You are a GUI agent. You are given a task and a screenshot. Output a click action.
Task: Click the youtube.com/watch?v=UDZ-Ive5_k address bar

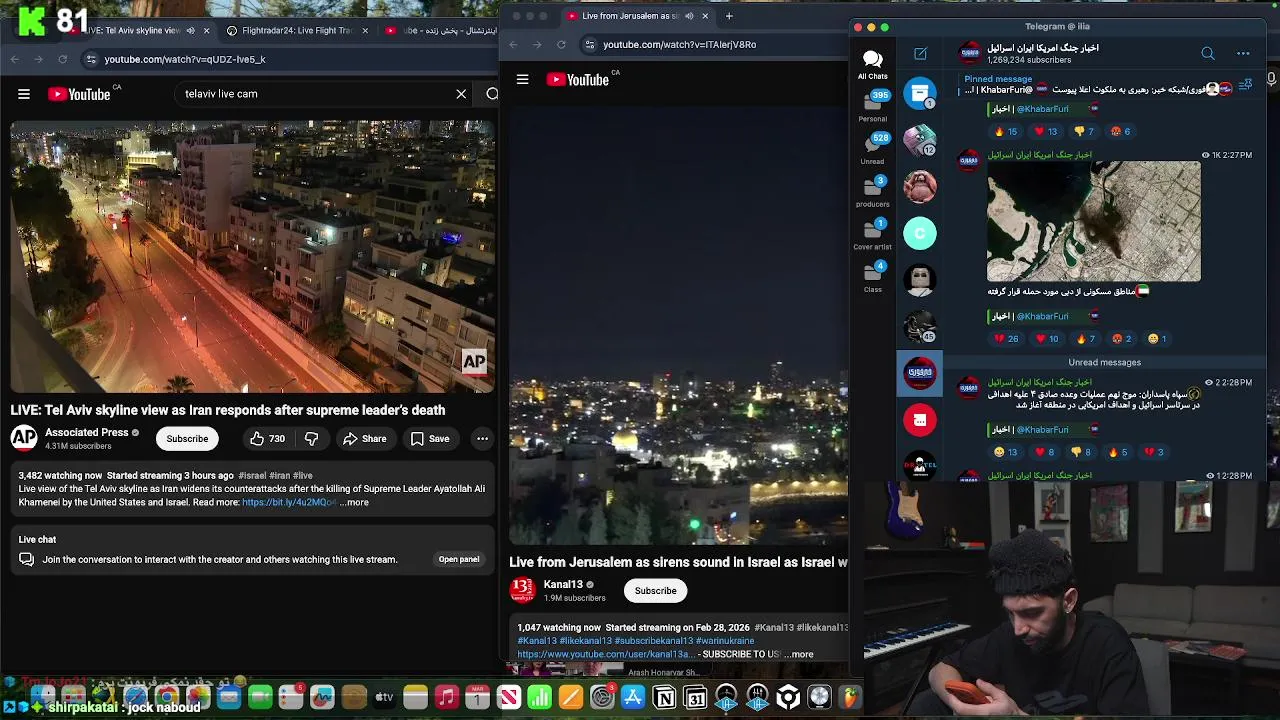[290, 59]
